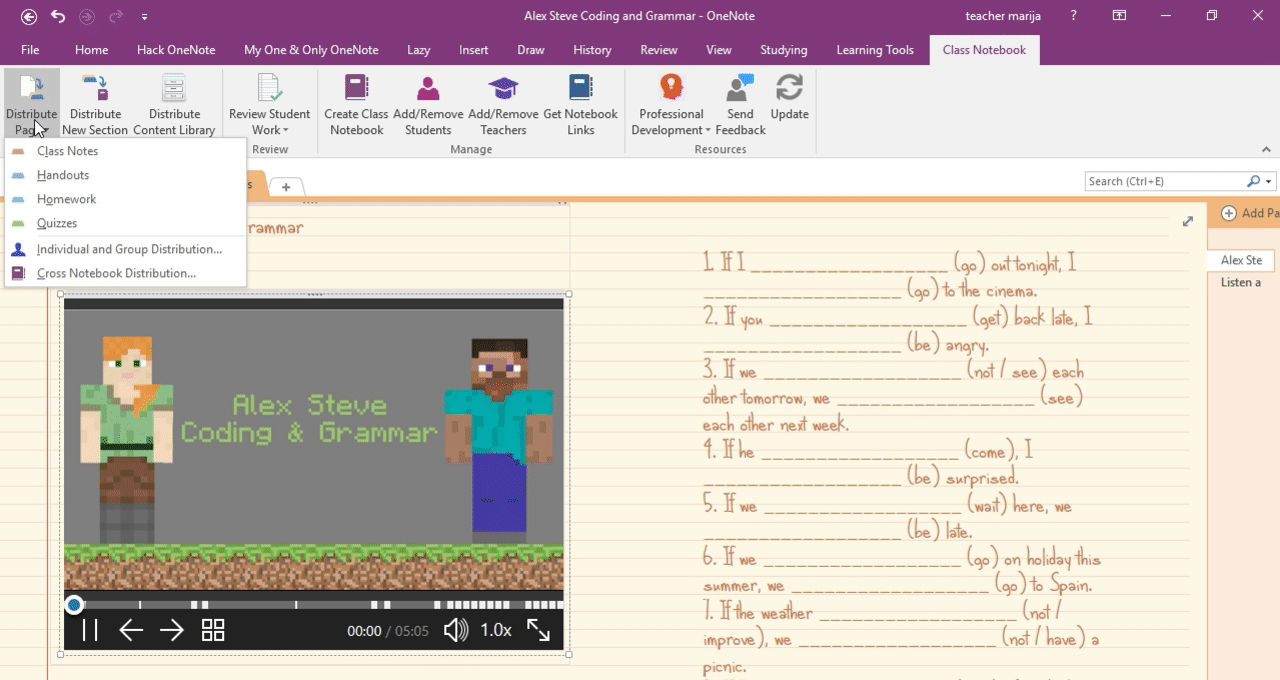Expand the Professional Development dropdown

(707, 130)
